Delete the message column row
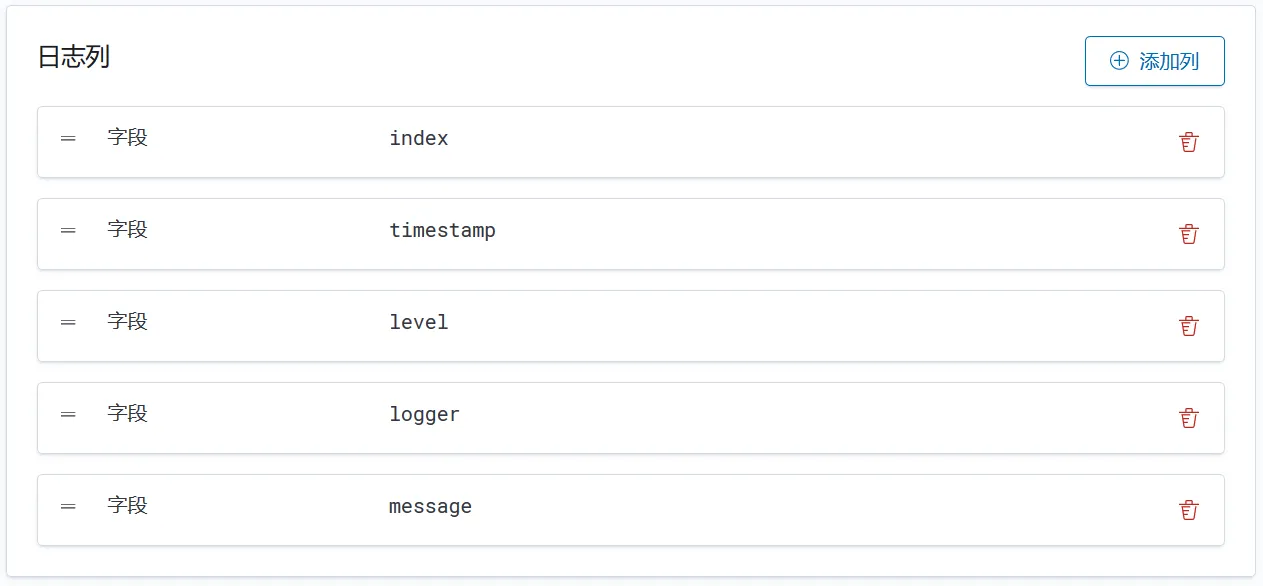Image resolution: width=1263 pixels, height=586 pixels. [1188, 510]
